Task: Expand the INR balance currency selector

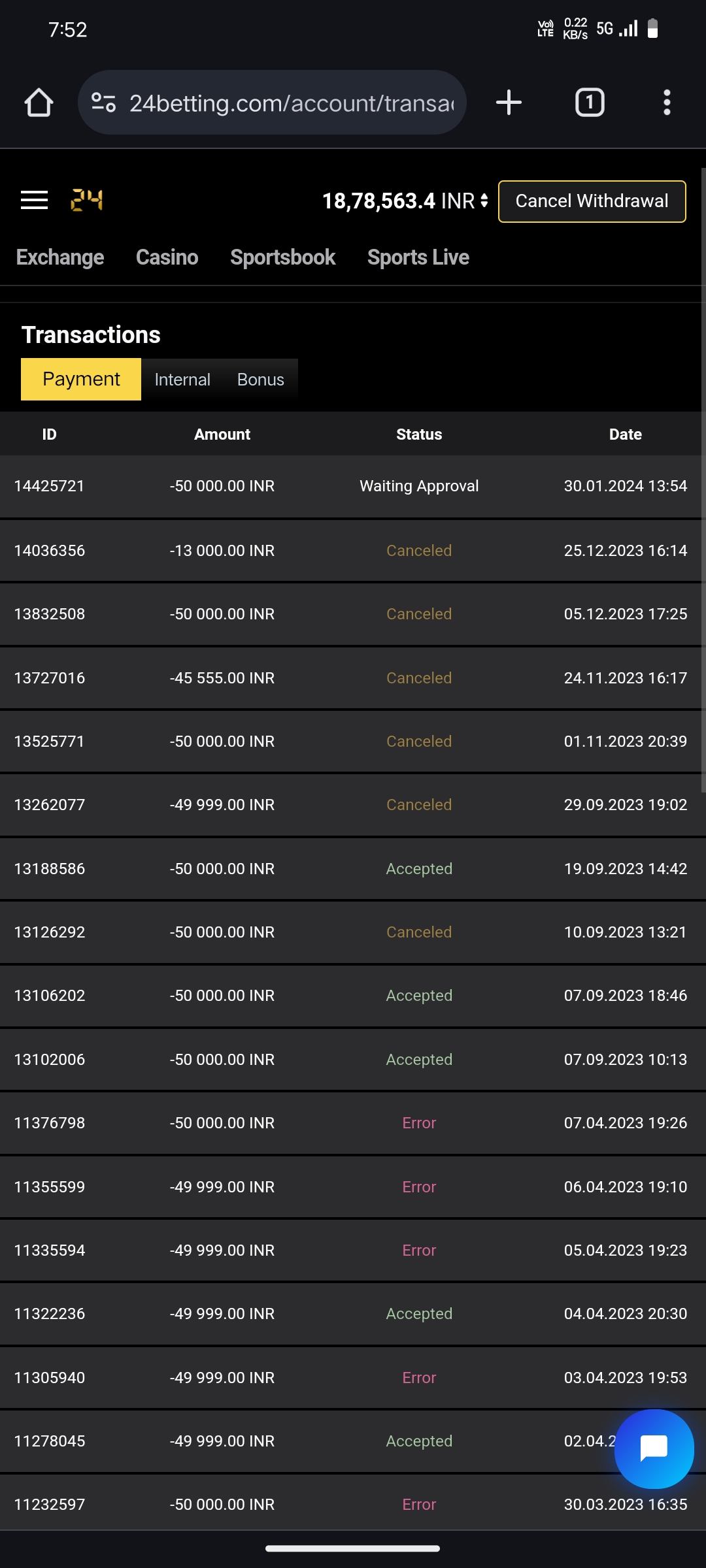Action: [x=484, y=201]
